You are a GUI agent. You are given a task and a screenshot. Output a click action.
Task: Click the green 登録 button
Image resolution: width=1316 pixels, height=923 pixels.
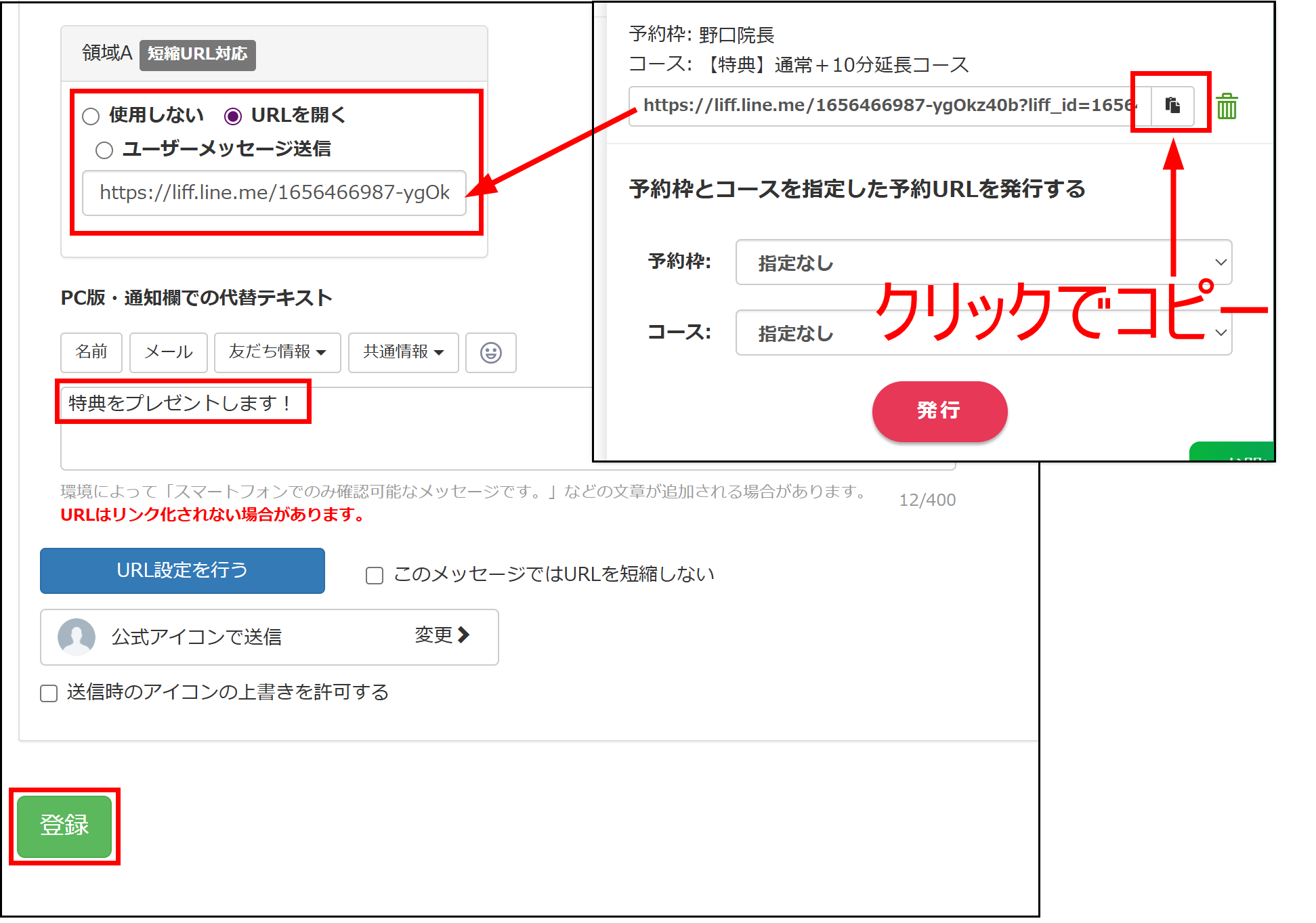pyautogui.click(x=64, y=825)
